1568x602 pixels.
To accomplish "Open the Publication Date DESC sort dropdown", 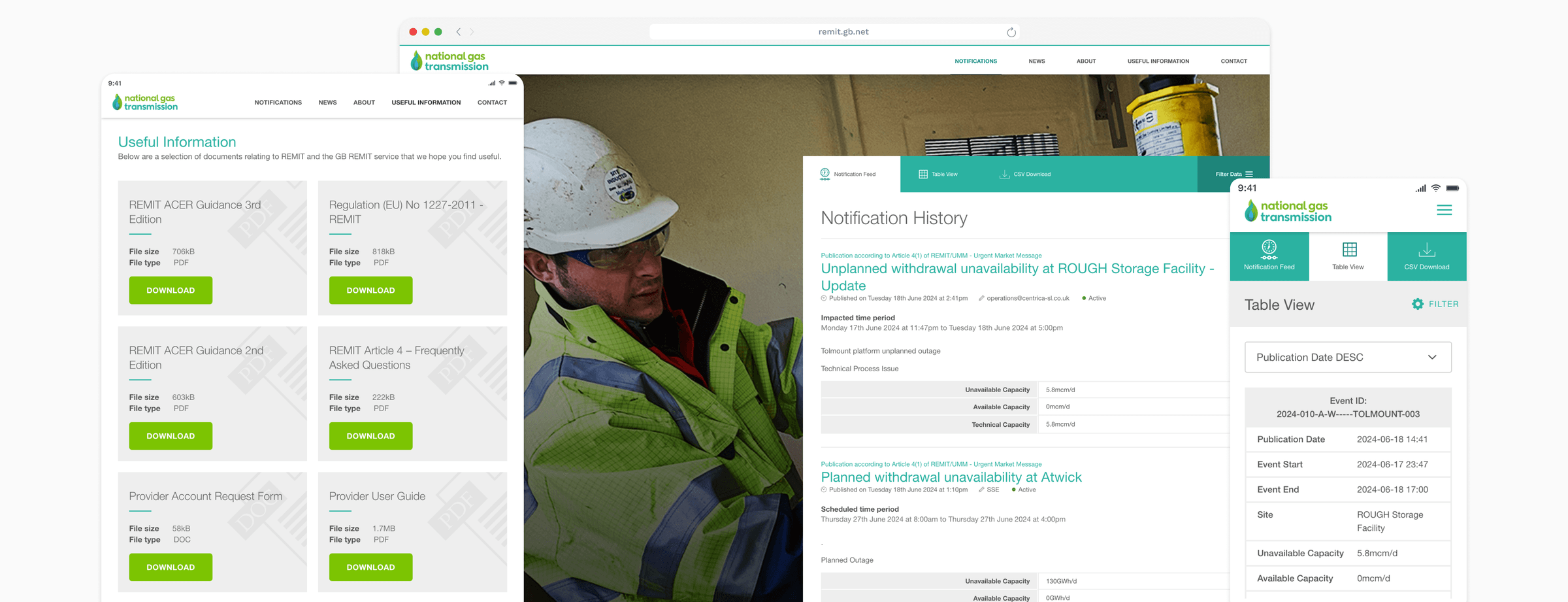I will click(1347, 357).
